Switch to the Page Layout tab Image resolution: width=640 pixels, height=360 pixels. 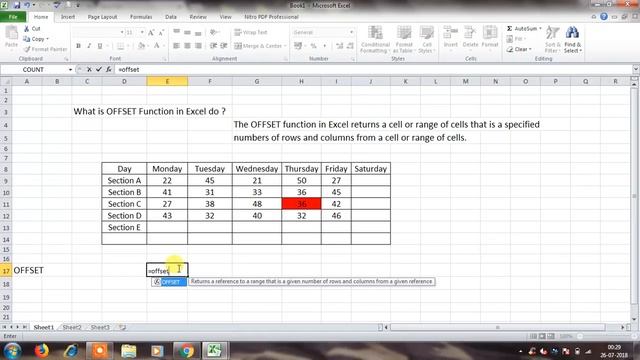pyautogui.click(x=102, y=17)
